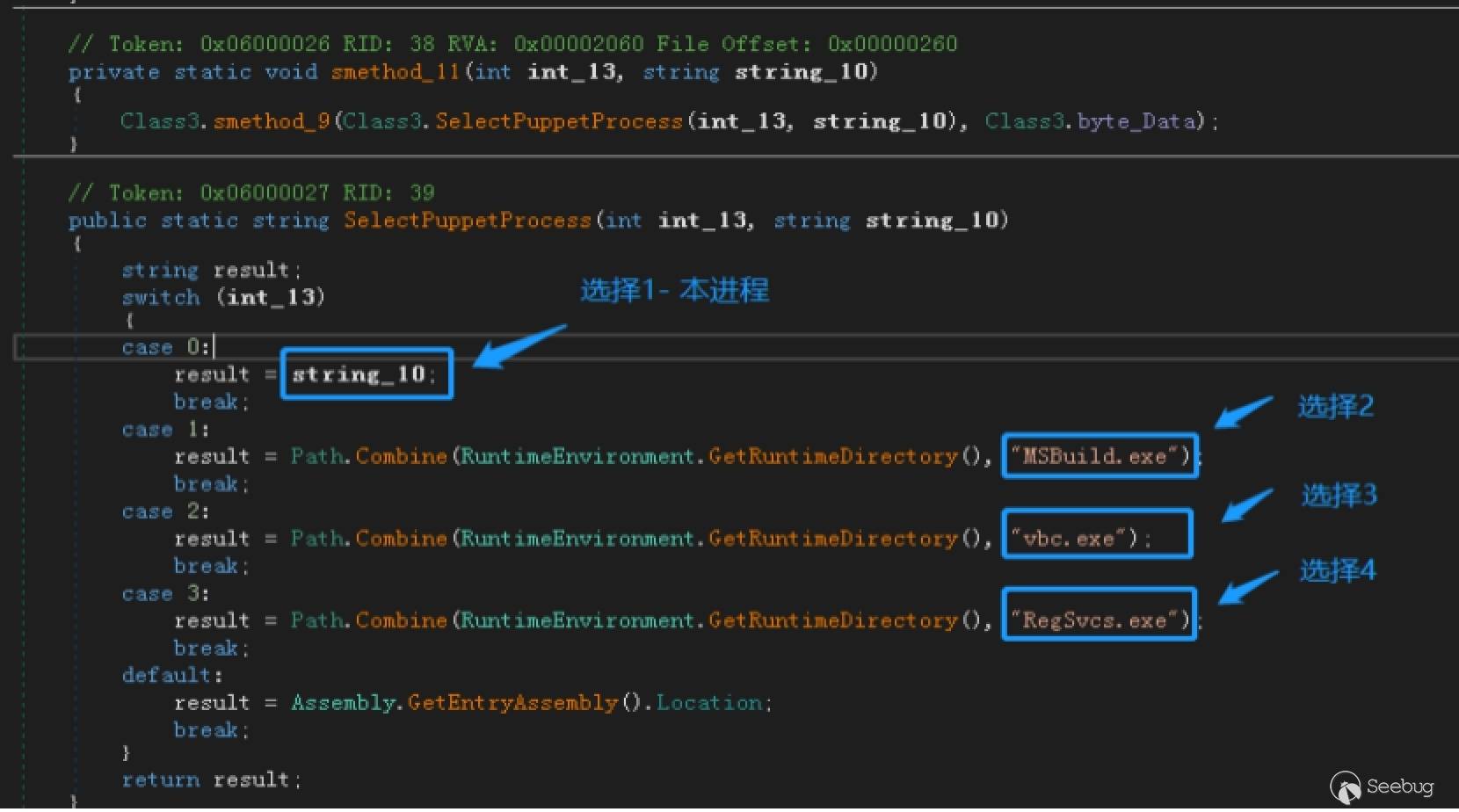The width and height of the screenshot is (1459, 812).
Task: Click the Class3.smethod_9 method call
Action: tap(224, 121)
